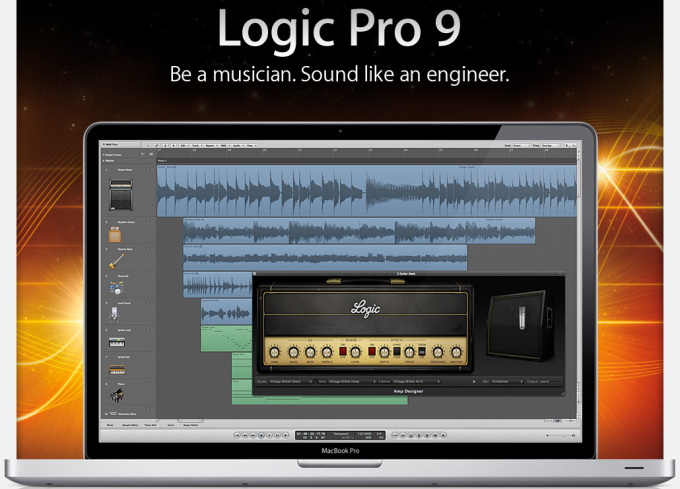The width and height of the screenshot is (680, 489).
Task: Select the Synth Pad keyboard icon
Action: 117,369
